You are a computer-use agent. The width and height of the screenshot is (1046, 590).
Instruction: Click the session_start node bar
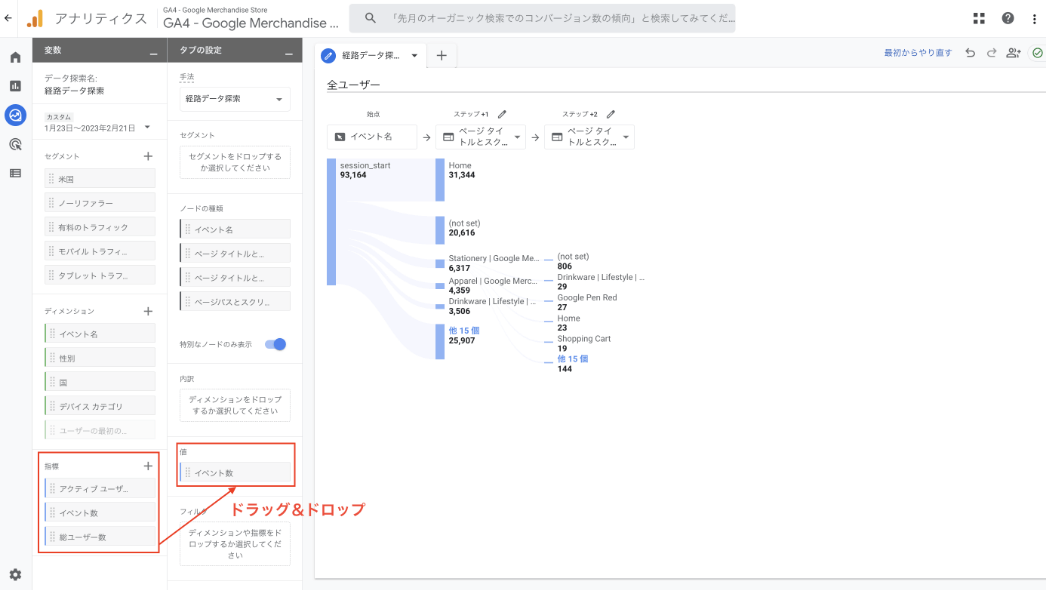[332, 222]
